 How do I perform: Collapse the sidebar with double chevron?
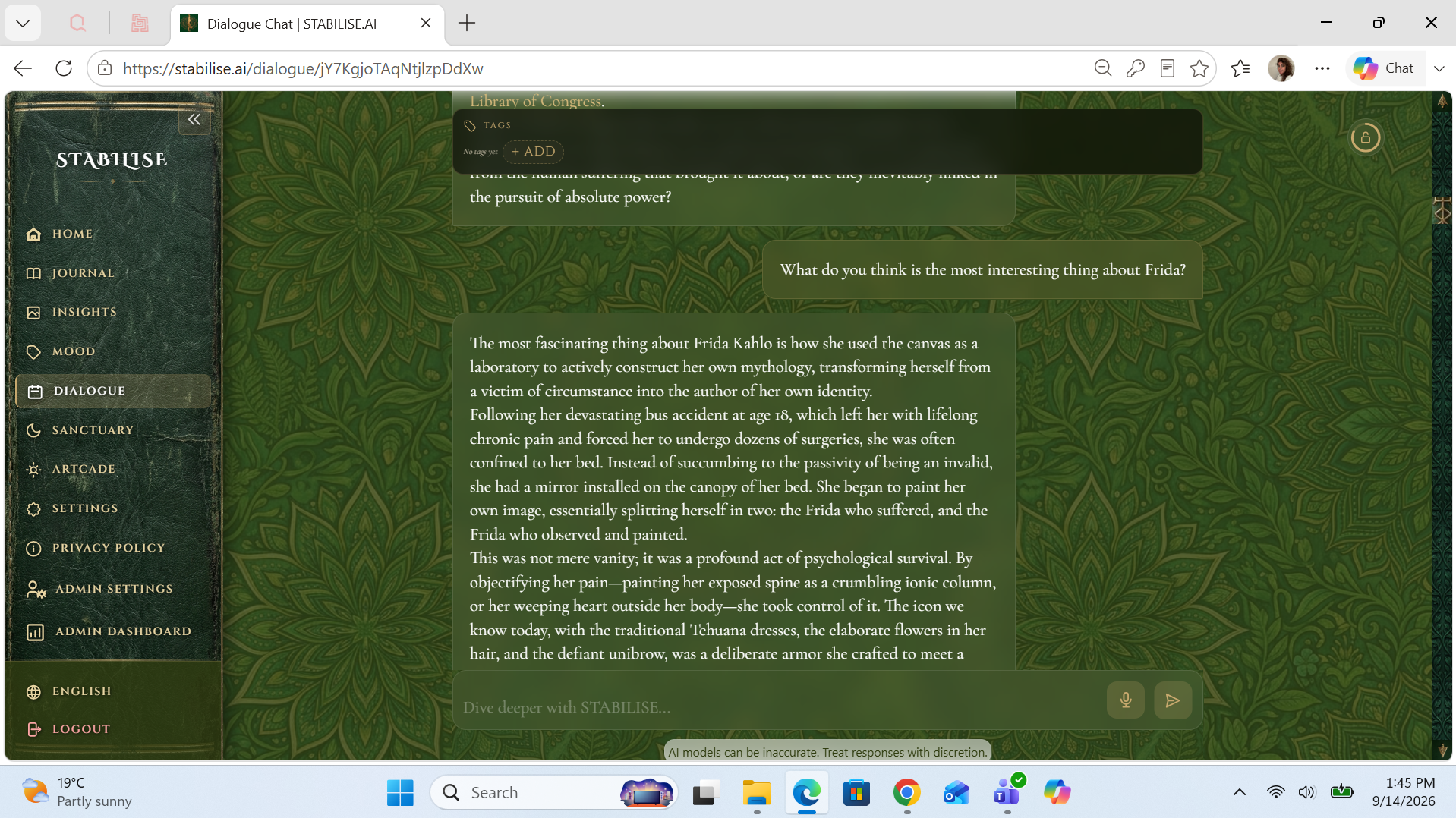click(x=194, y=120)
